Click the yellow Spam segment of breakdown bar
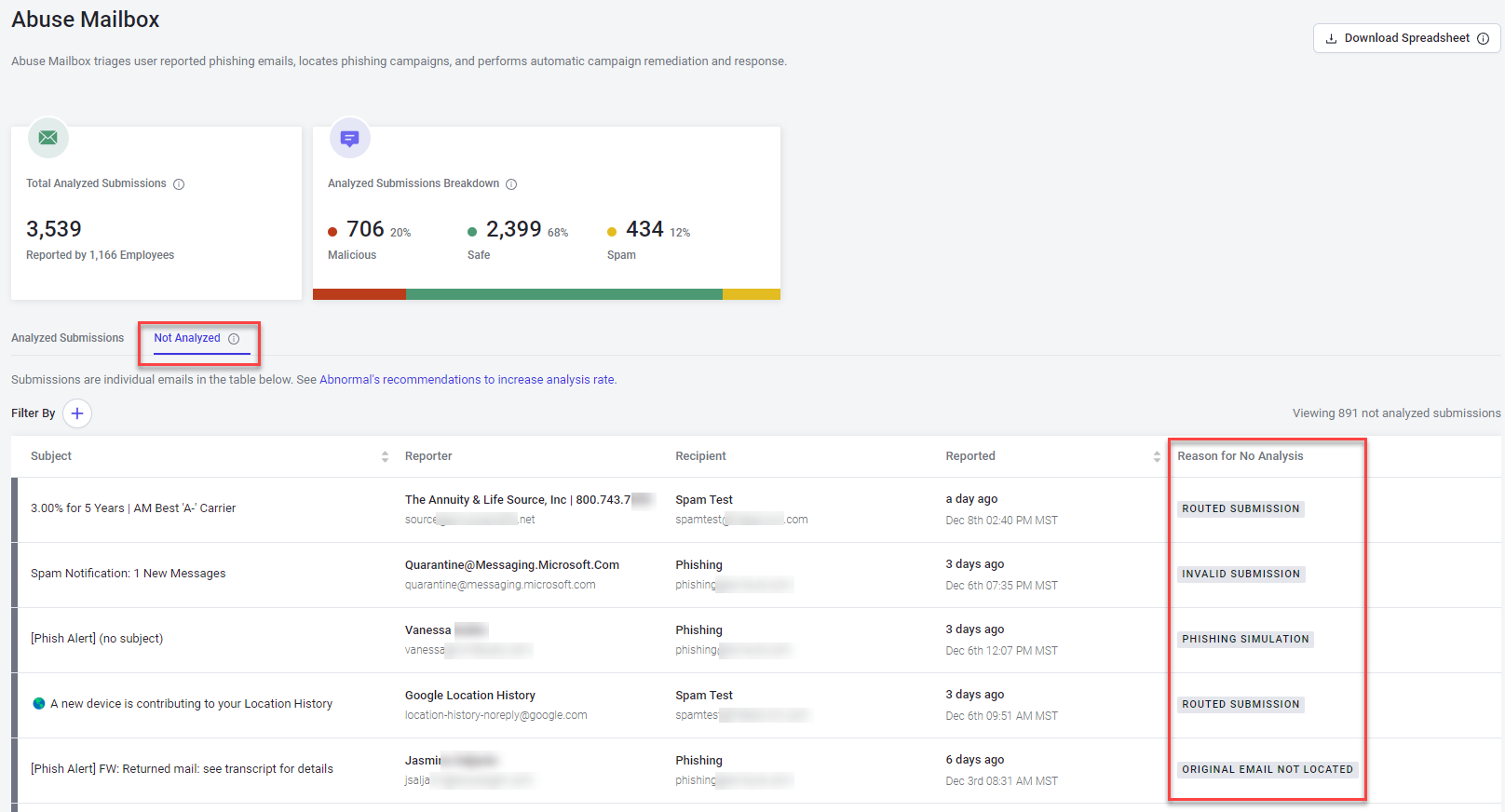The height and width of the screenshot is (812, 1505). pyautogui.click(x=752, y=294)
